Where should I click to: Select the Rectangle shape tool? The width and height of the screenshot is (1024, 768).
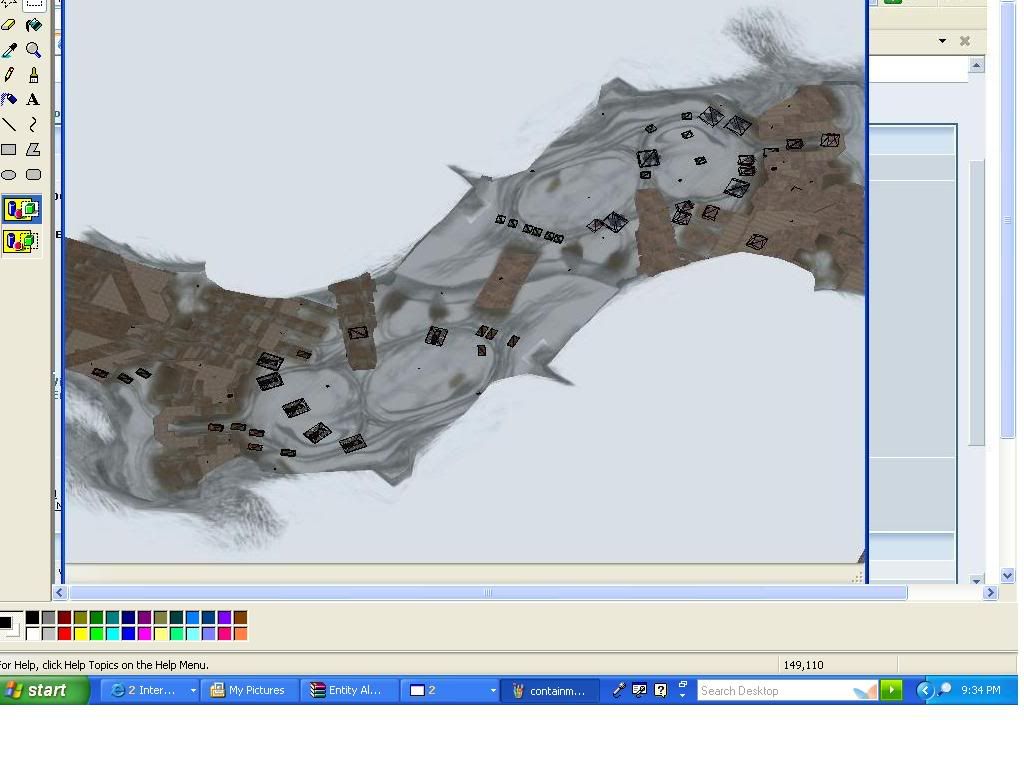click(8, 150)
